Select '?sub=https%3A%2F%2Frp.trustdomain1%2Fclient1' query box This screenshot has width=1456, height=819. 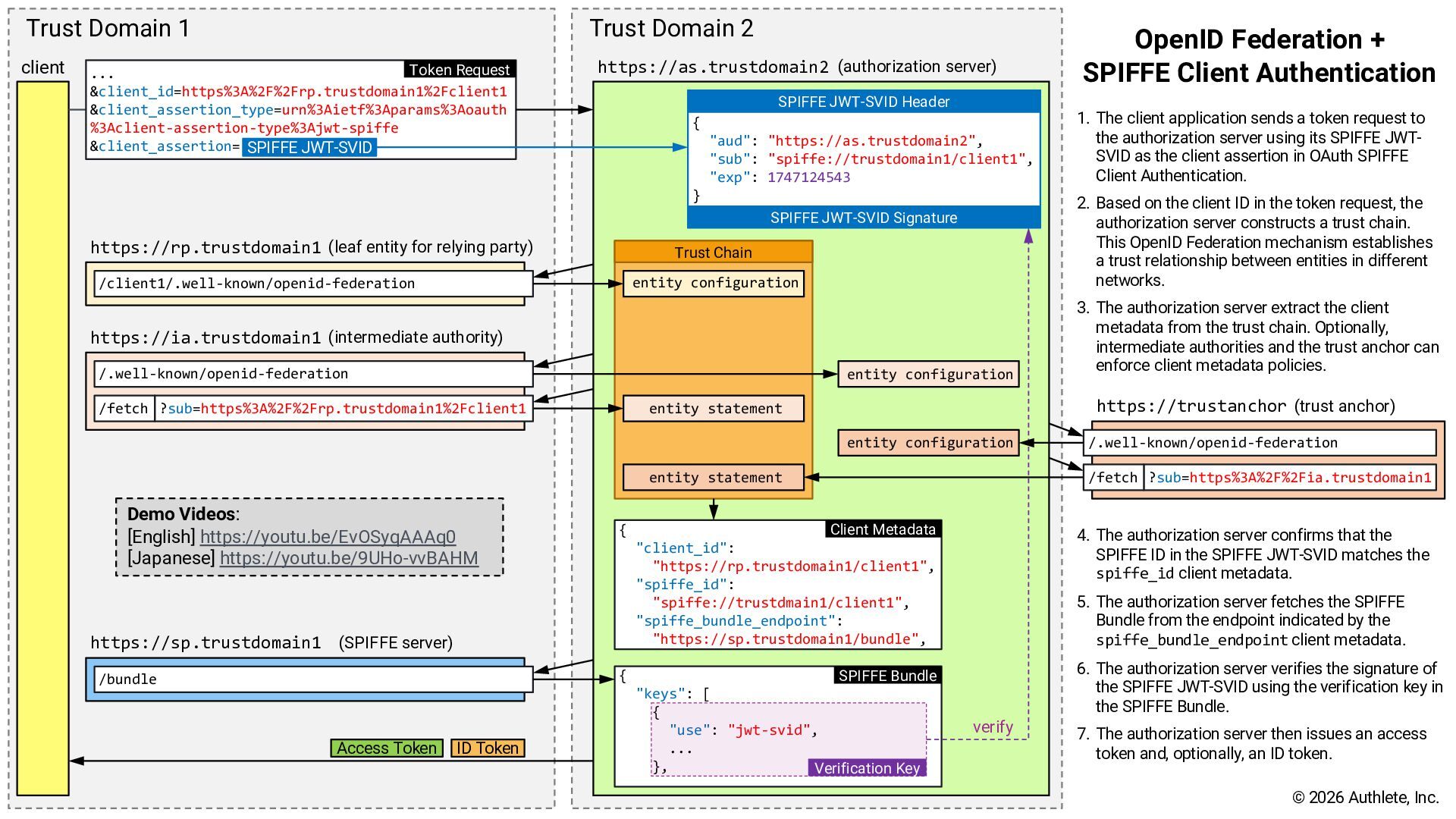tap(343, 409)
